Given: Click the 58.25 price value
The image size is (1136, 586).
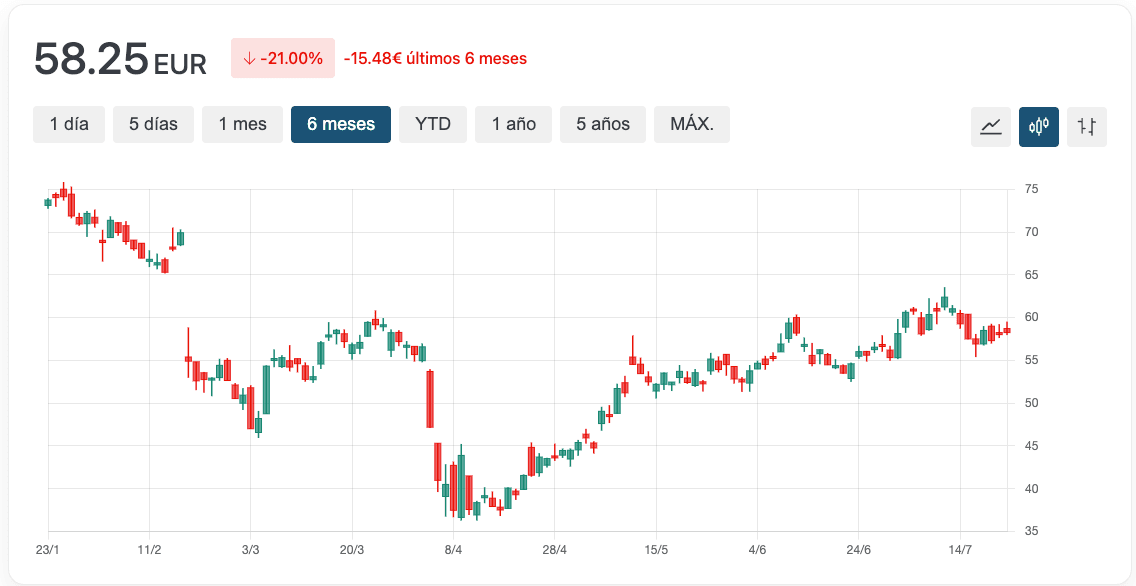Looking at the screenshot, I should 92,60.
